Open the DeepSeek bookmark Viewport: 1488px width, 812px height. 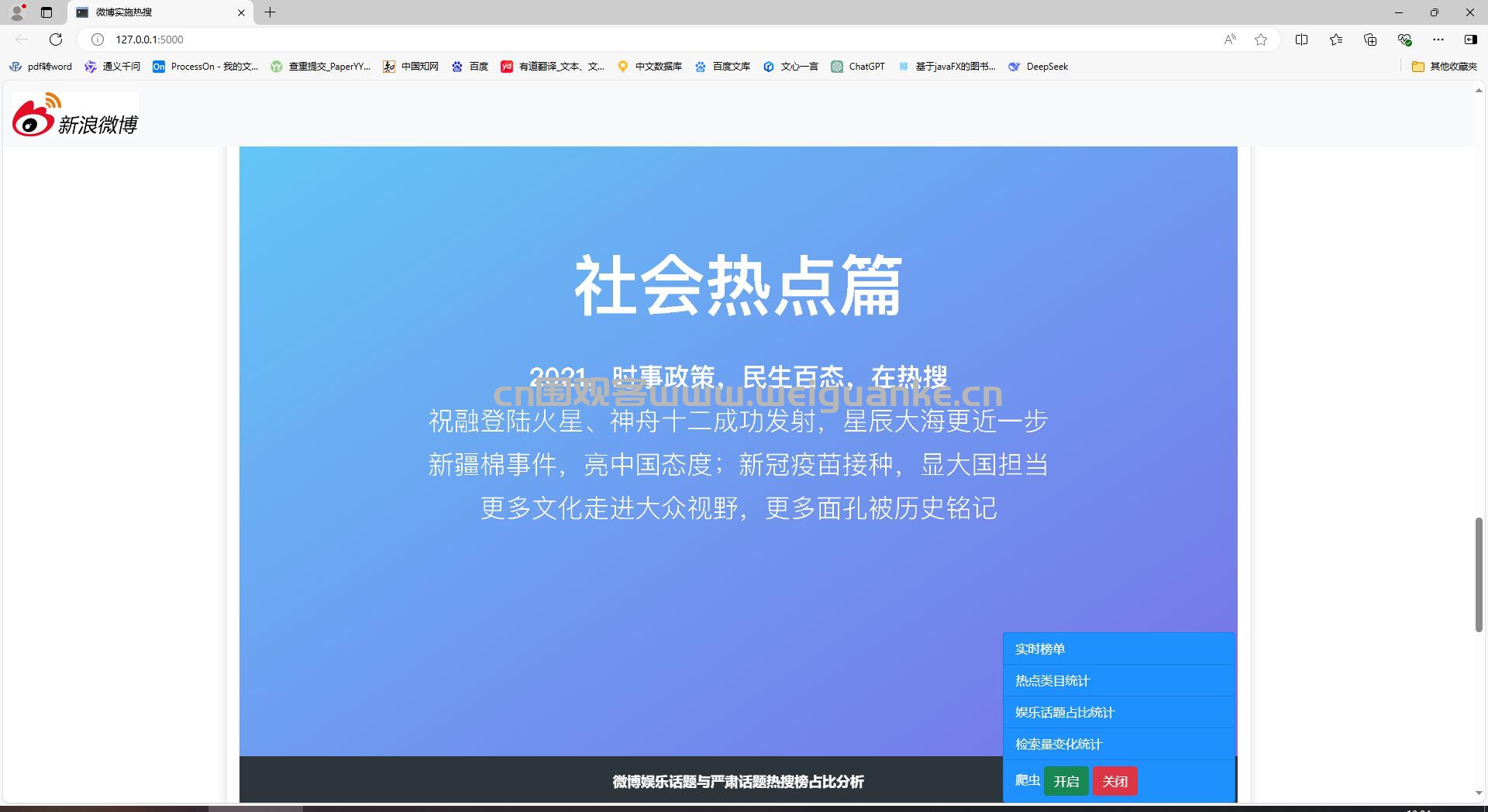[x=1038, y=67]
